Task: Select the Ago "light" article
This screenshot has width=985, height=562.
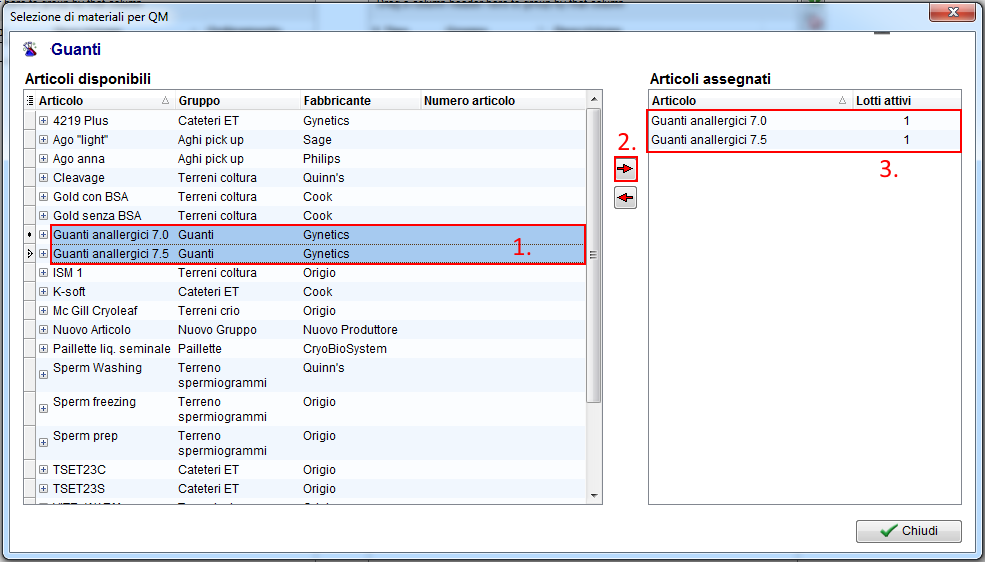Action: 80,139
